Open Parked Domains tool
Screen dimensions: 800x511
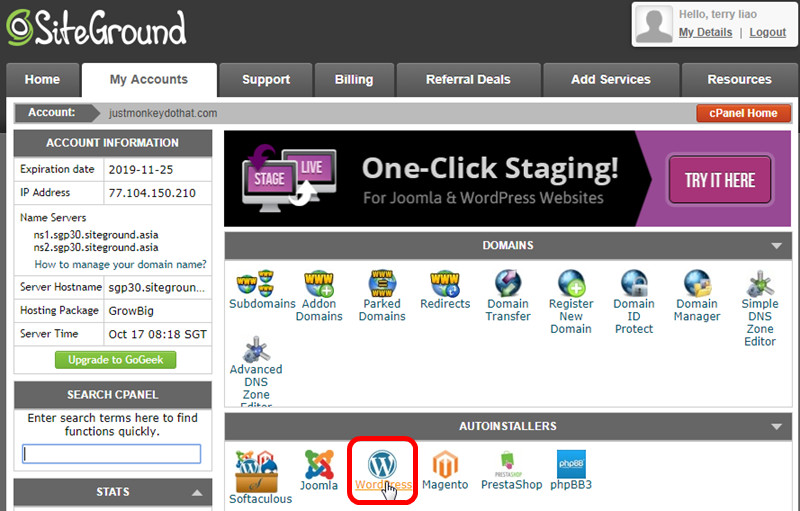point(382,296)
